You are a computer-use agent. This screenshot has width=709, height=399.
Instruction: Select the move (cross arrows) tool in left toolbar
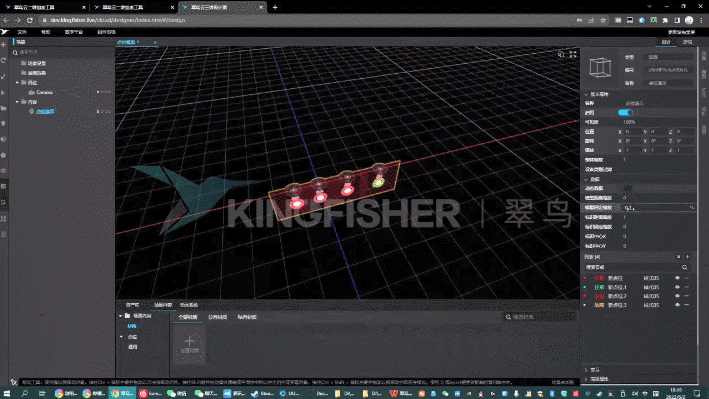(4, 45)
